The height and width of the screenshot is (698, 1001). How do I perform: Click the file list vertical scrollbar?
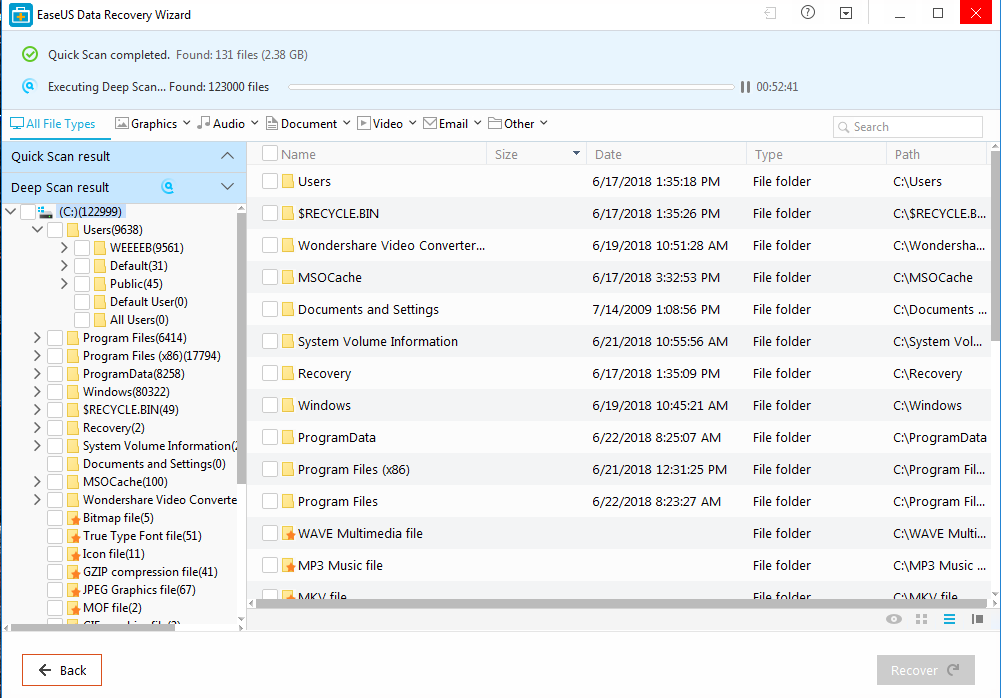[995, 246]
